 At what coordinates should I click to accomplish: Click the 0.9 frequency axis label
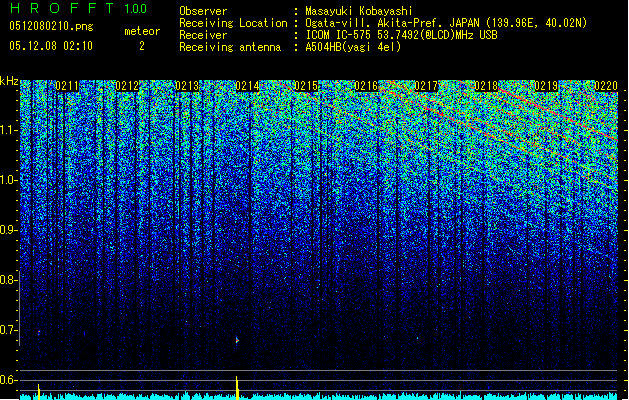[8, 230]
